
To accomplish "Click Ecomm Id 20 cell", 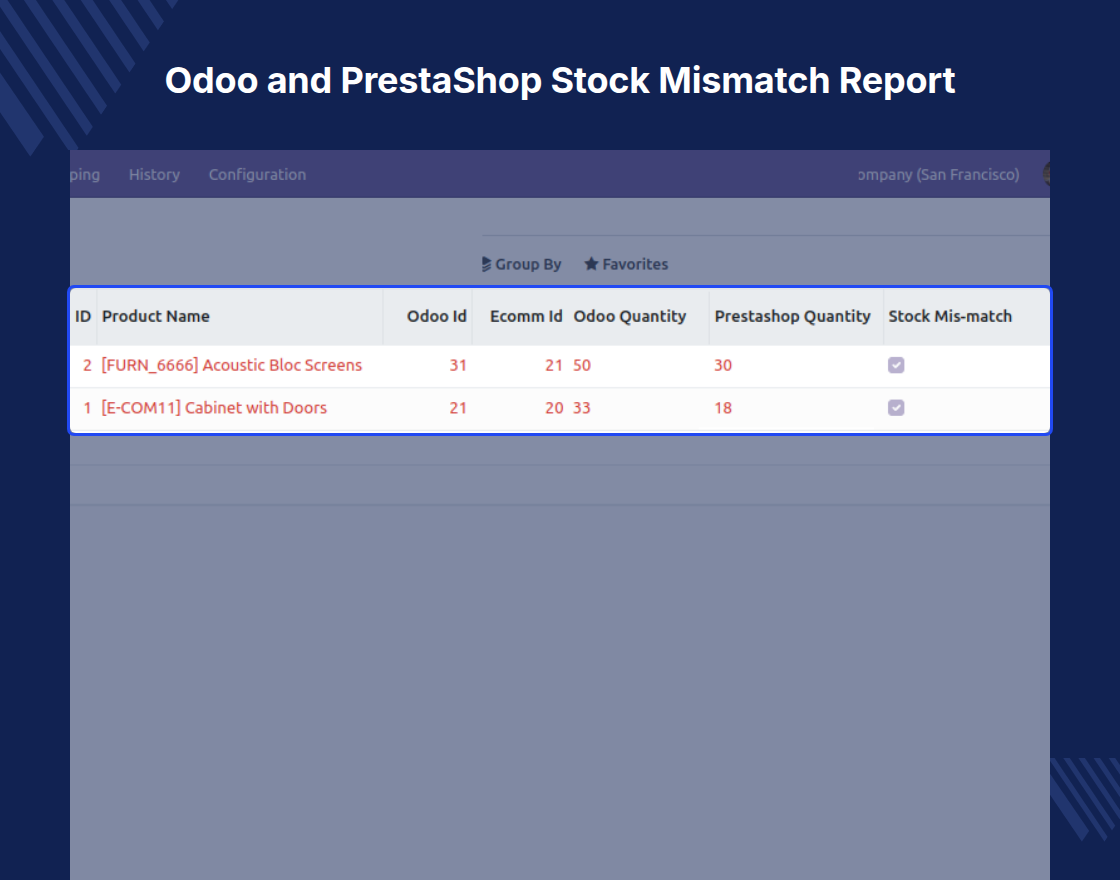I will pos(554,408).
